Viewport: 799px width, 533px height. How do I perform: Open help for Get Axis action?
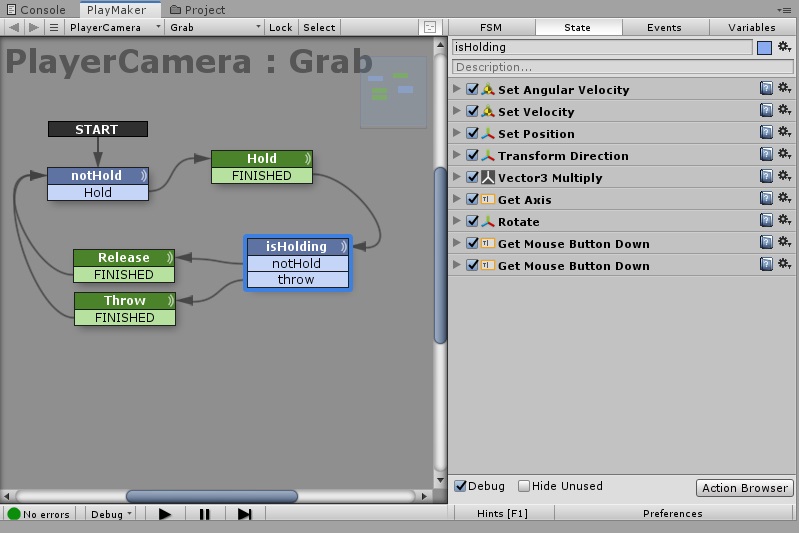[766, 198]
